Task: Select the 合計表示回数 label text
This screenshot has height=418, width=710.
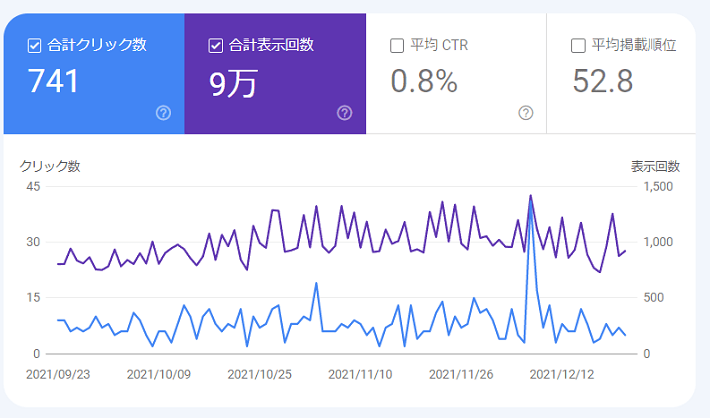Action: [271, 45]
